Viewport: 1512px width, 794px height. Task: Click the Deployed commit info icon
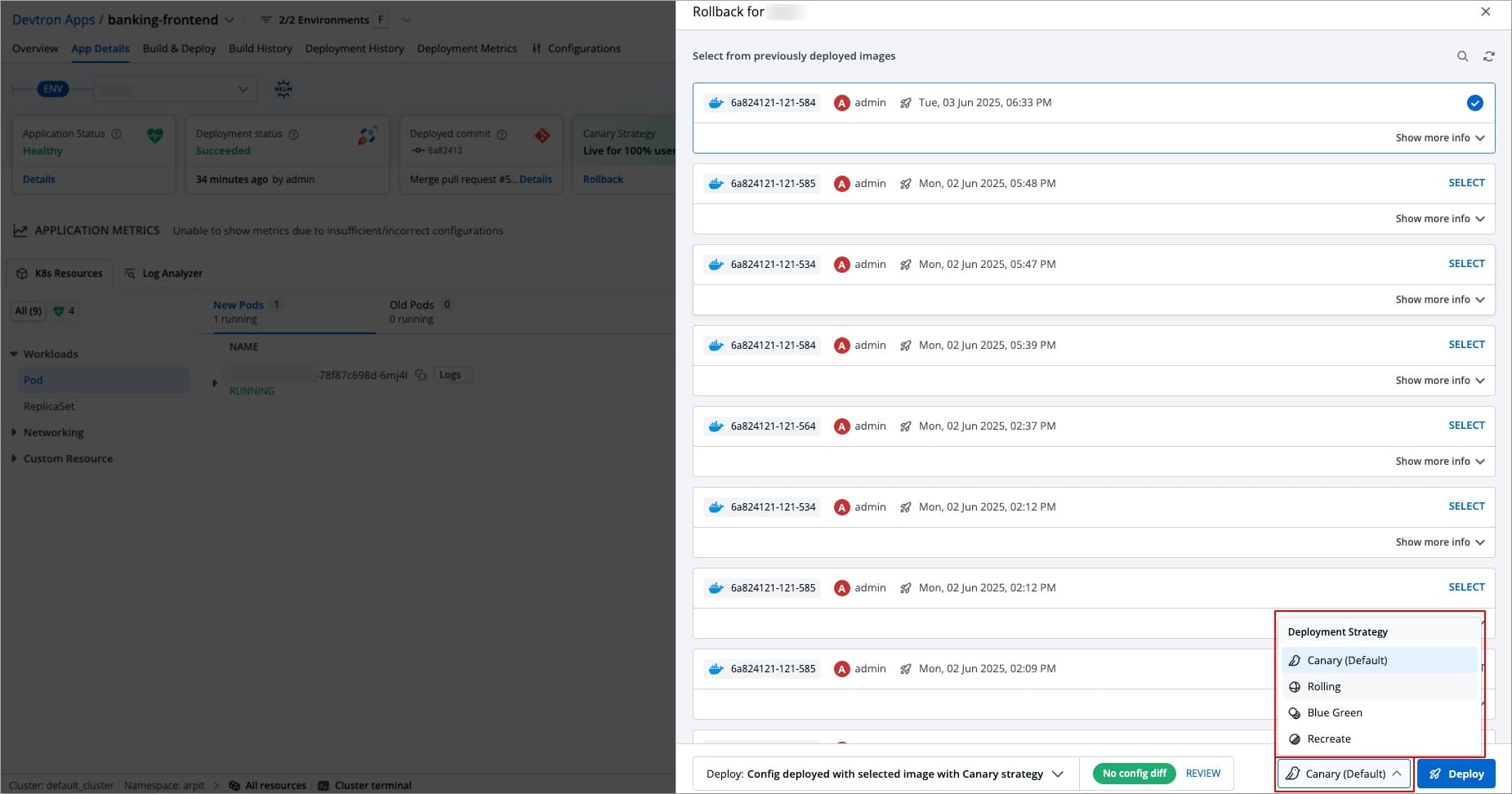click(x=502, y=134)
